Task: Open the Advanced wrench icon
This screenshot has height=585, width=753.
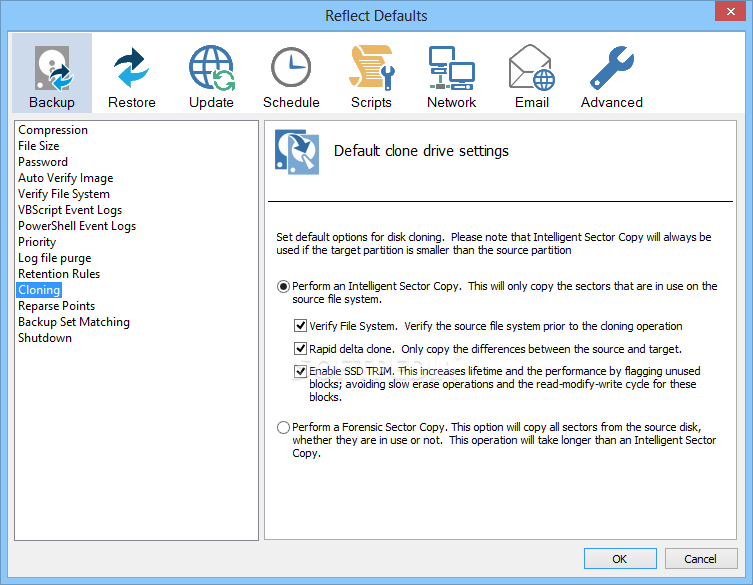Action: point(612,68)
